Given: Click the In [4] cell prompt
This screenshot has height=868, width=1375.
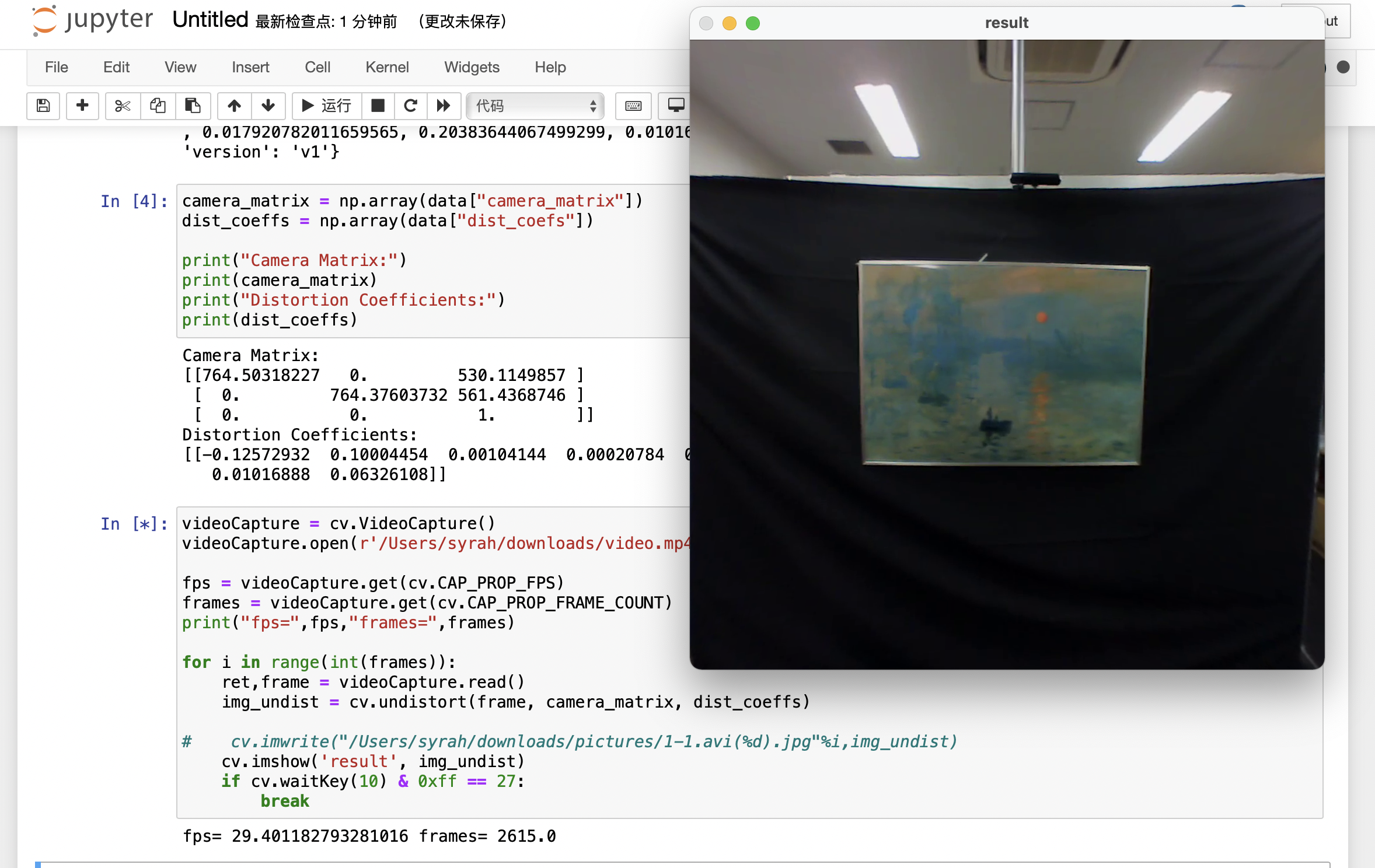Looking at the screenshot, I should [134, 201].
